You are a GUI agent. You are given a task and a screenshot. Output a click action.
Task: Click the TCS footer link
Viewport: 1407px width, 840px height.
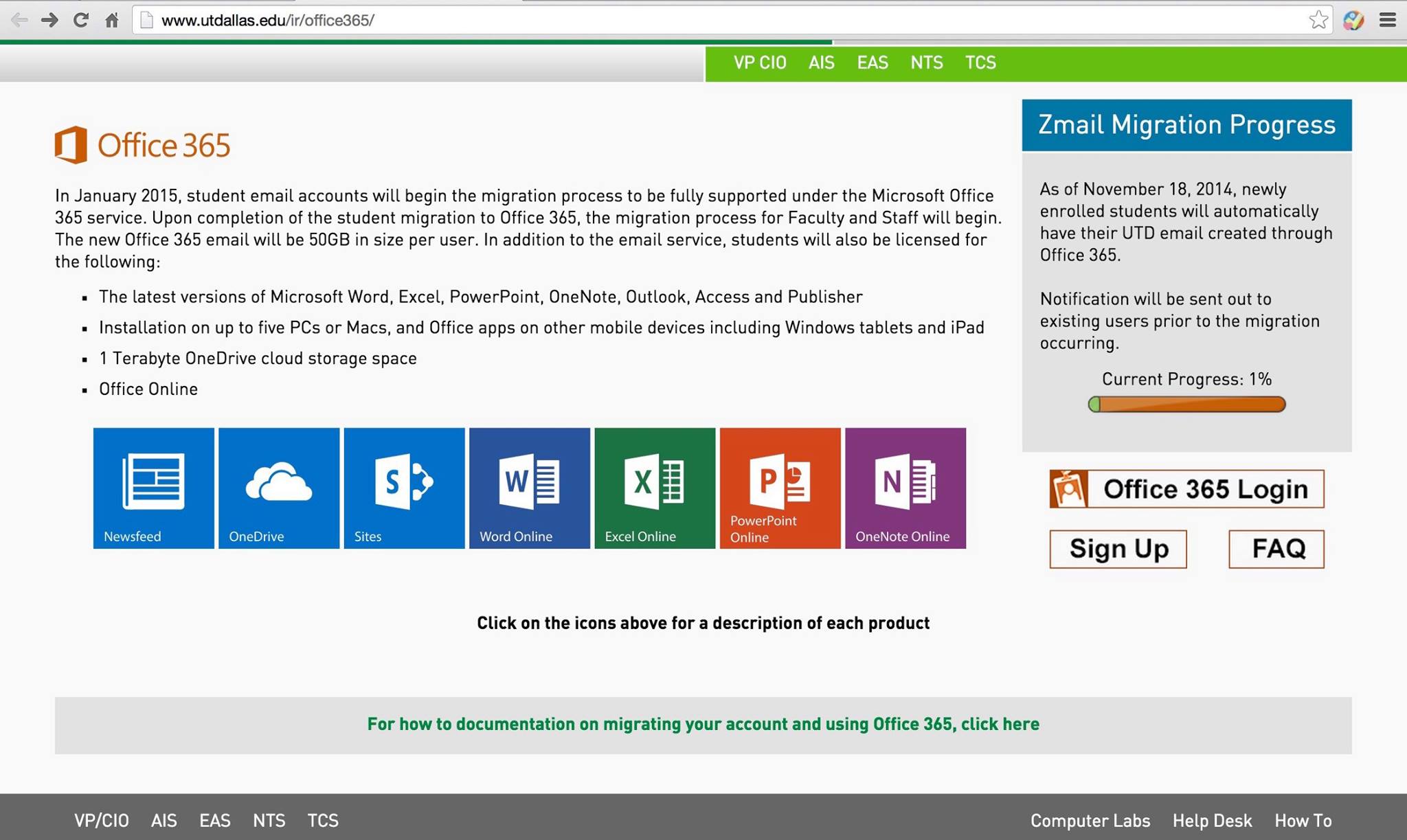coord(323,820)
